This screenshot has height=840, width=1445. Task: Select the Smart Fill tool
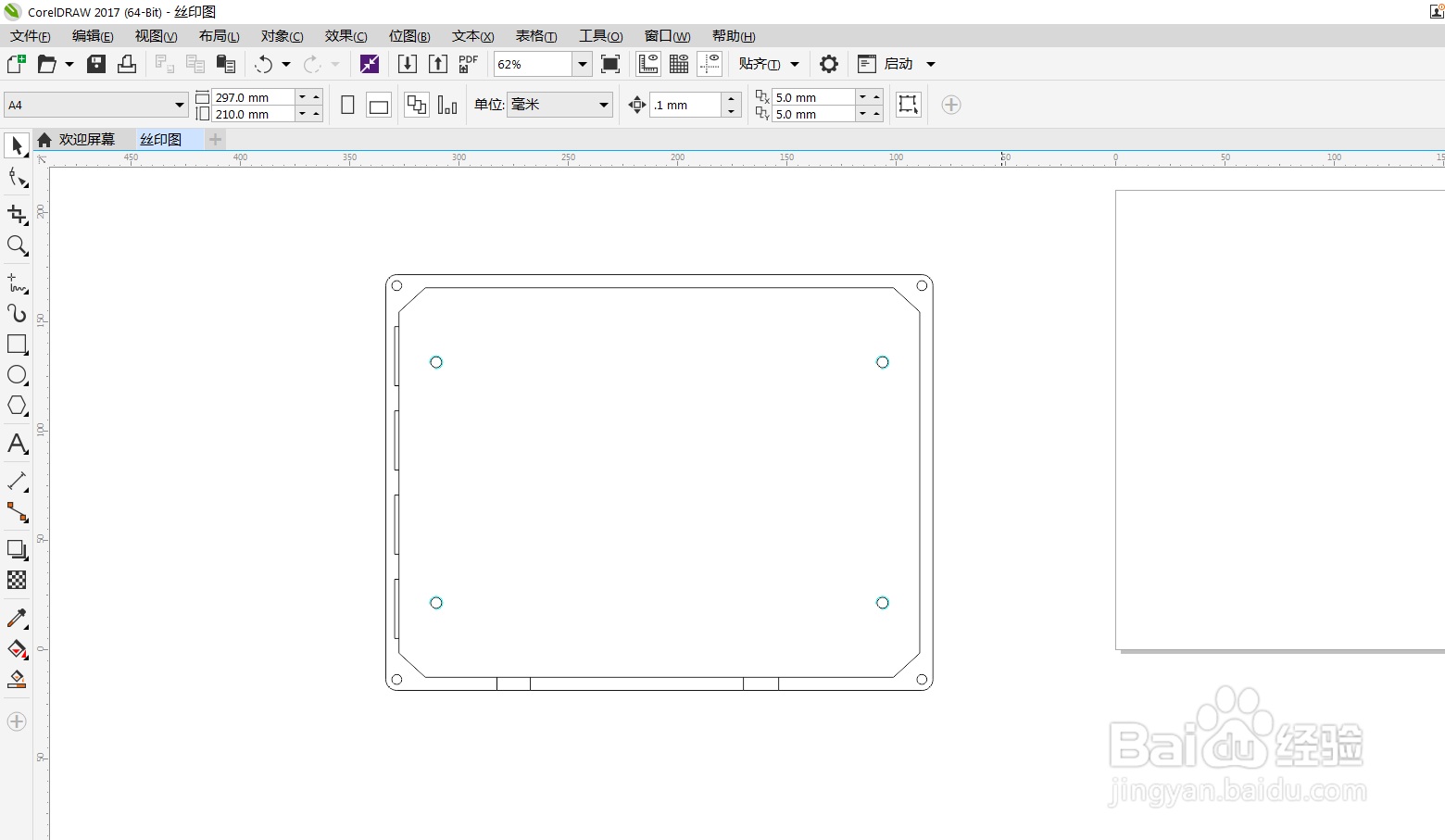pyautogui.click(x=17, y=680)
